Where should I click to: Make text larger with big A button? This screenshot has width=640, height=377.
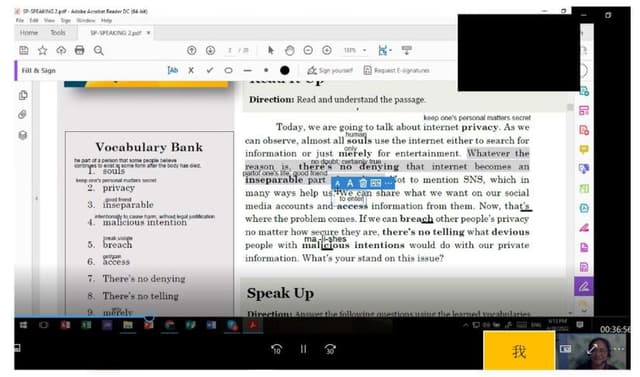click(350, 183)
